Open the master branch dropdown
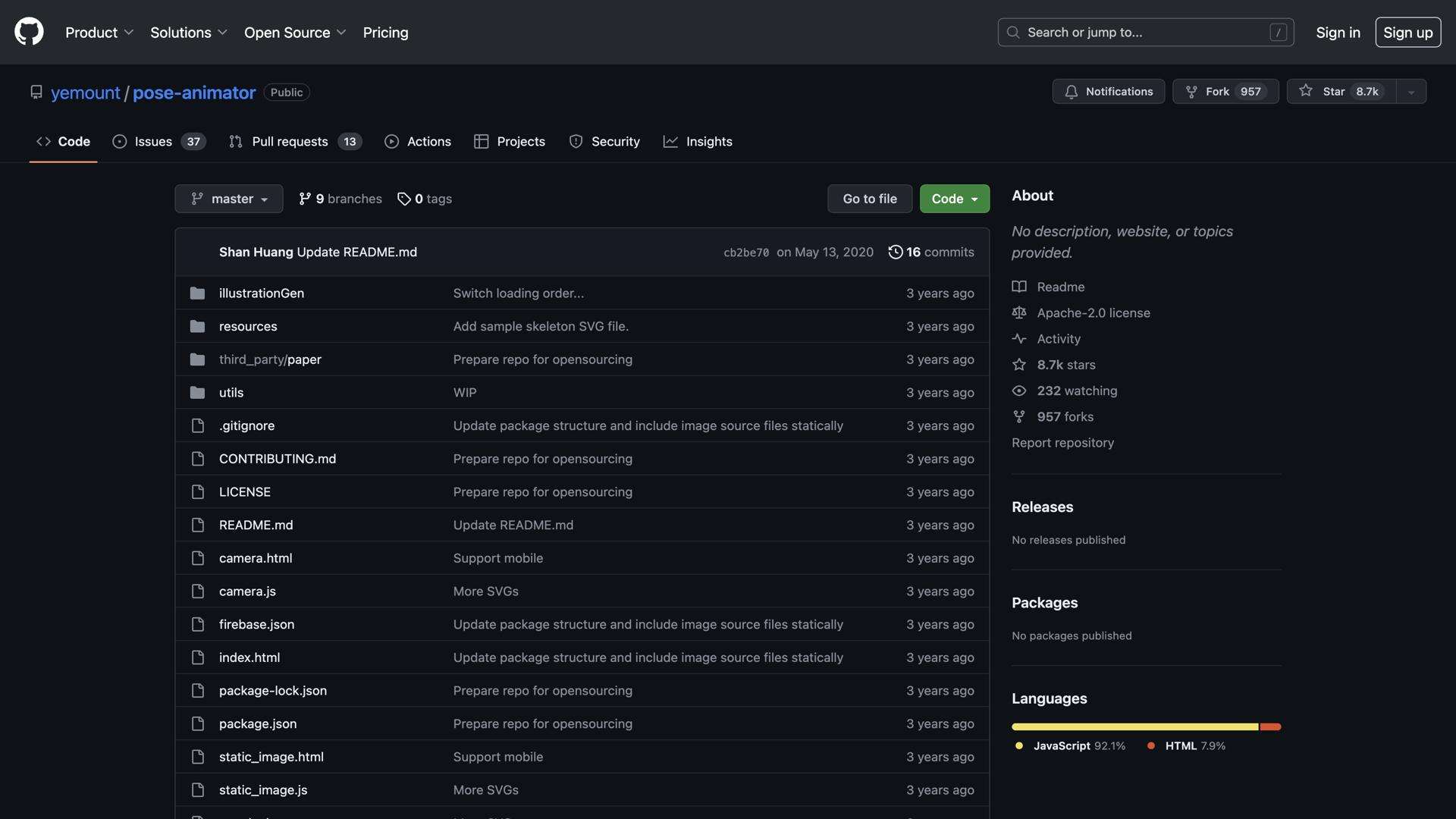The image size is (1456, 819). click(x=228, y=199)
